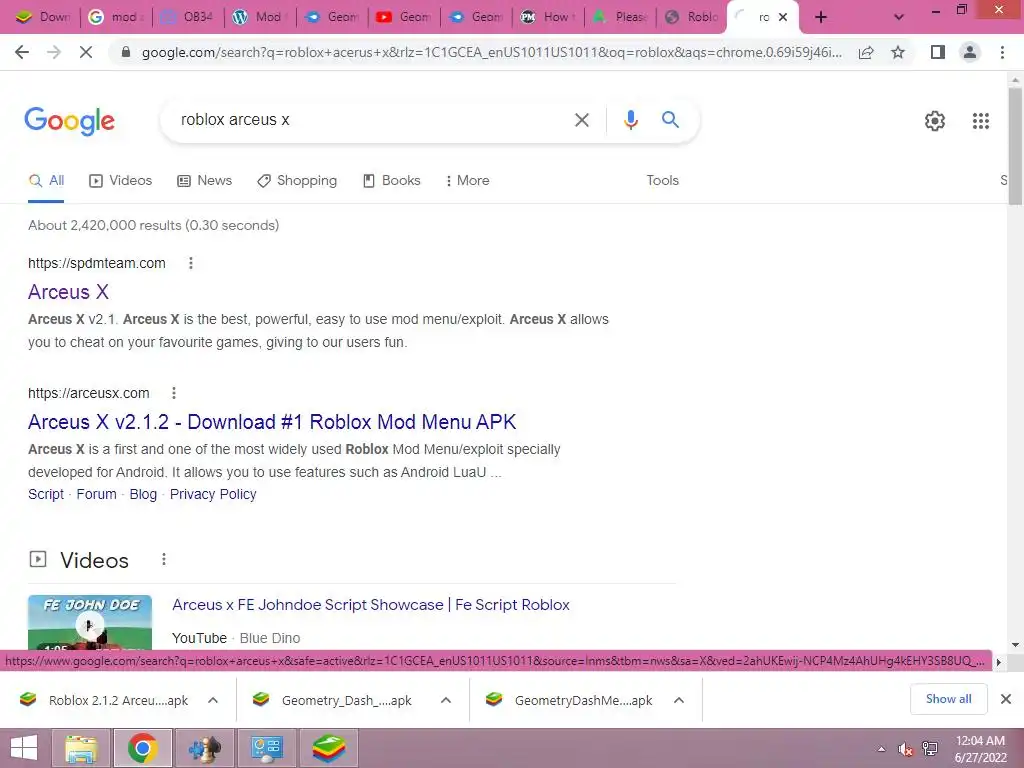Switch to the WordPress Mod tab

(x=260, y=17)
